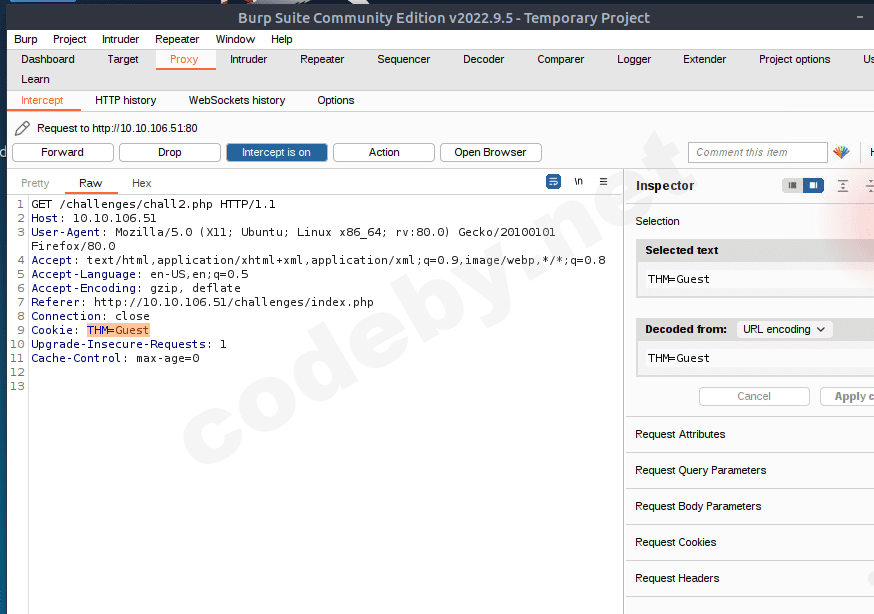Click the 'Host: 10.10.106.51' line
This screenshot has width=874, height=614.
(94, 218)
